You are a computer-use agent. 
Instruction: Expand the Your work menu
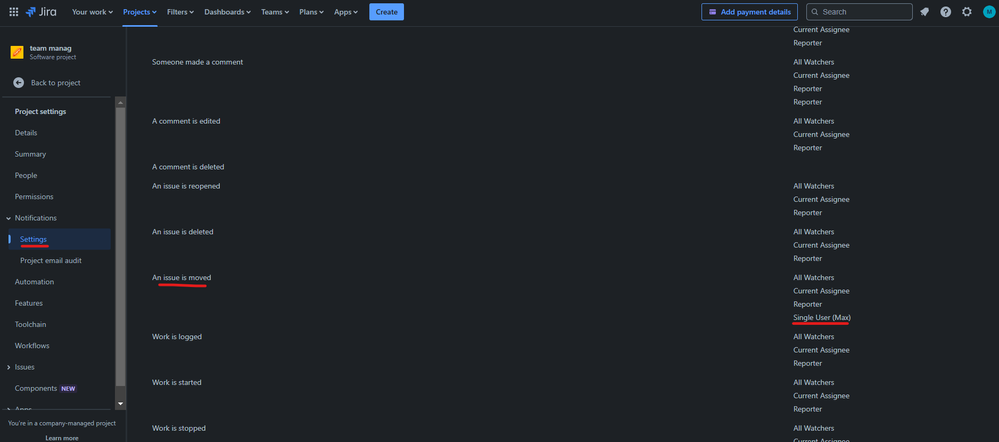click(92, 11)
